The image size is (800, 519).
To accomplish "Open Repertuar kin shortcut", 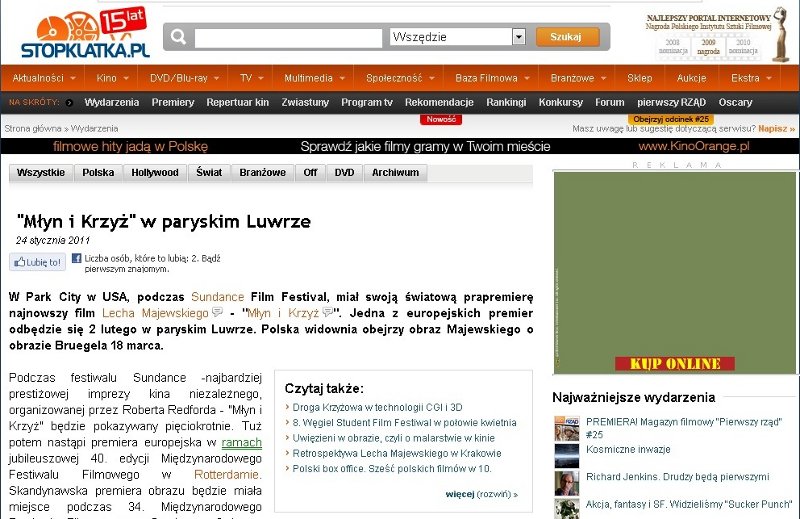I will tap(237, 102).
